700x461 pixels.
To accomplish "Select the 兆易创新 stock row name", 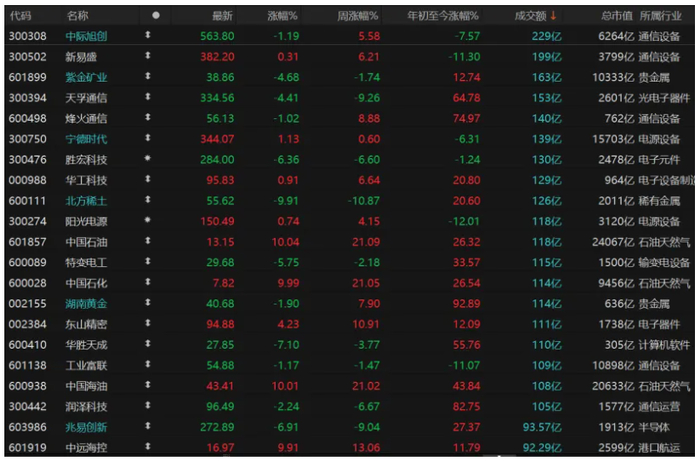I will 86,426.
